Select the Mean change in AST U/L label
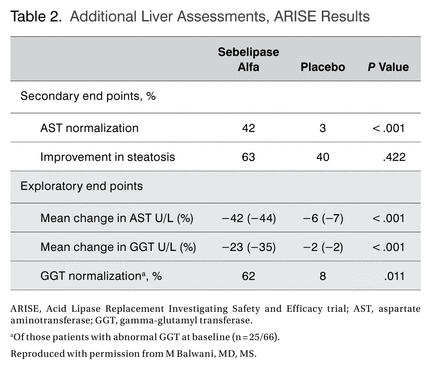Image resolution: width=431 pixels, height=369 pixels. (117, 218)
